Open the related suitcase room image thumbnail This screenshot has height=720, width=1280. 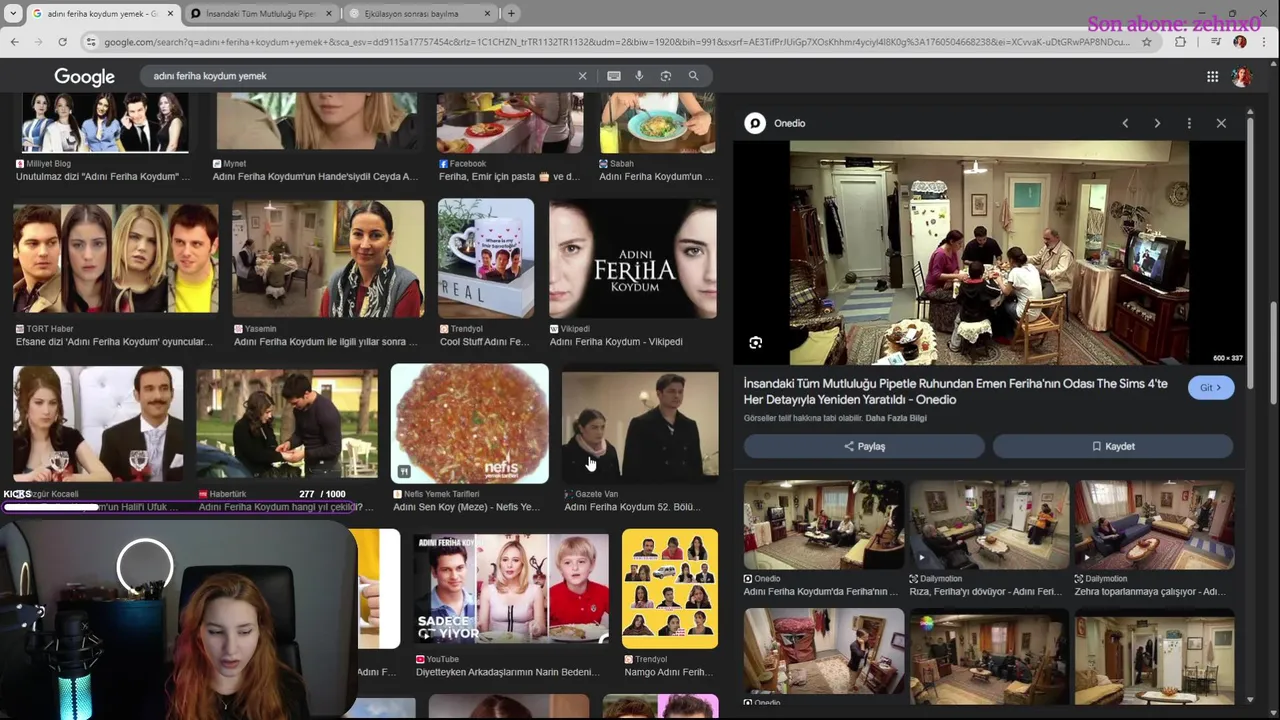point(823,651)
